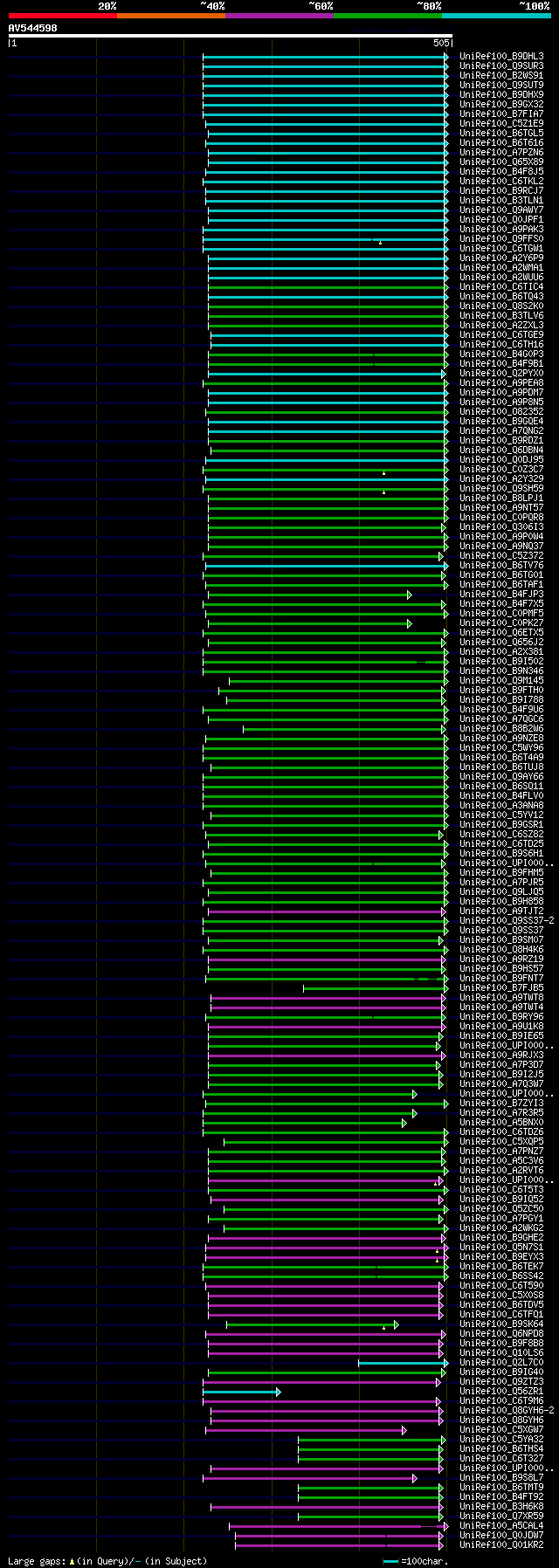Select hit label UniRef100_A5BNX0
The image size is (559, 1568).
pos(501,1123)
